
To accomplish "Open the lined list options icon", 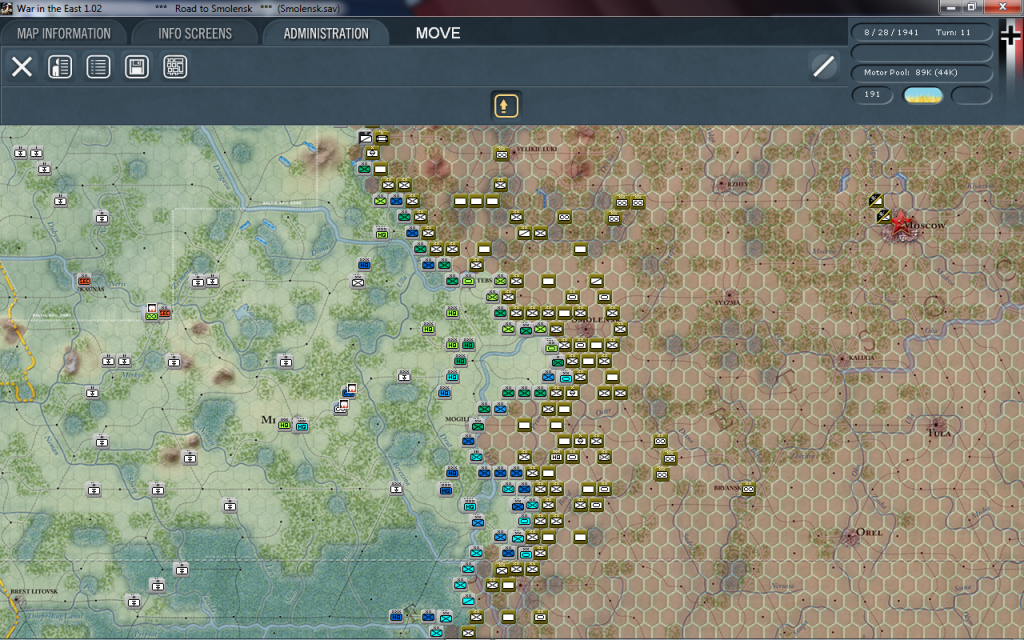I will click(x=98, y=67).
